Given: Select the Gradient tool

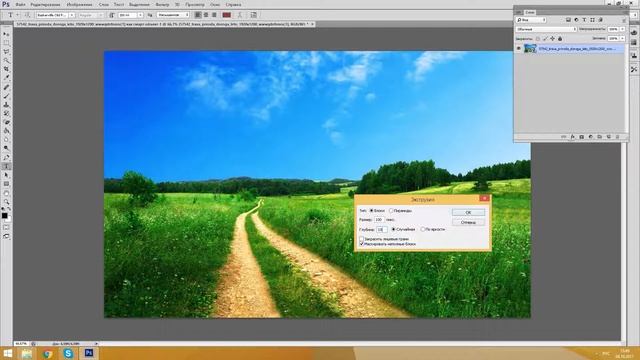Looking at the screenshot, I should point(6,131).
